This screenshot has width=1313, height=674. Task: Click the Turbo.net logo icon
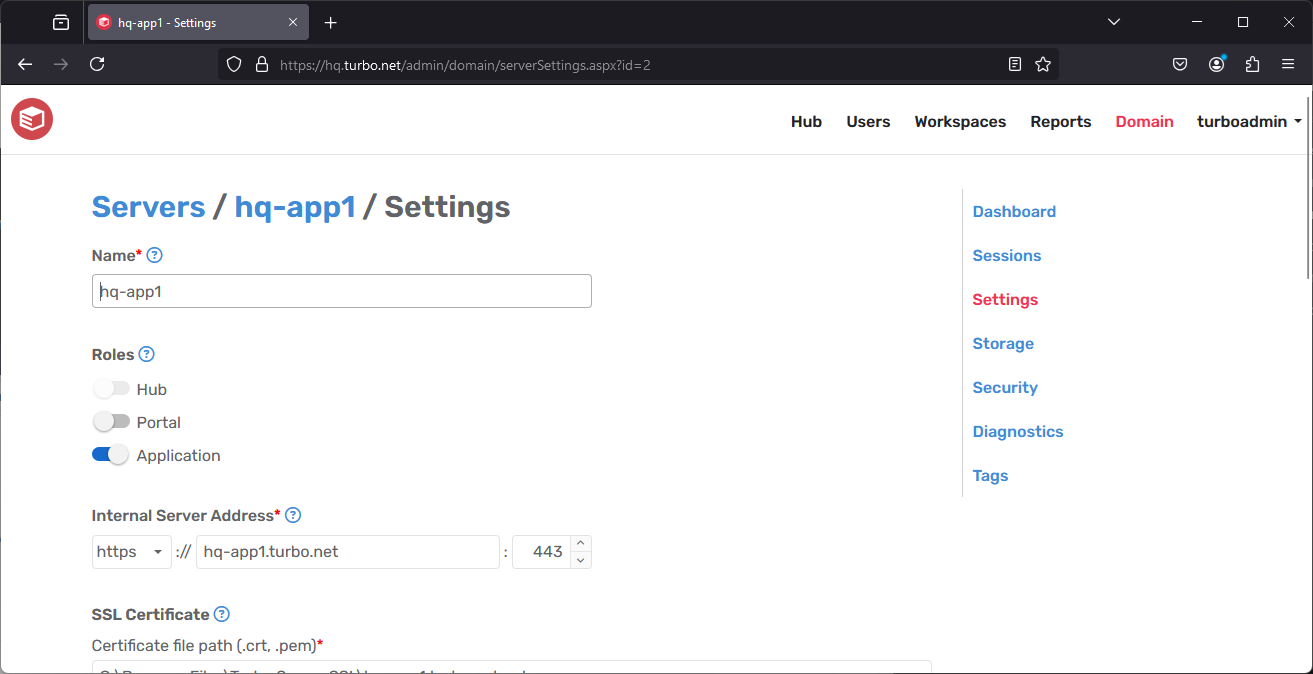[x=31, y=119]
